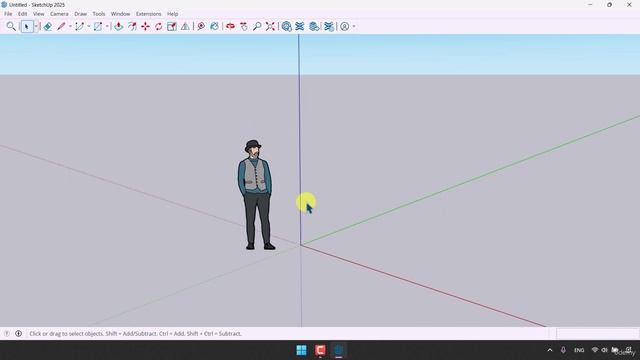Open the View menu

(39, 14)
